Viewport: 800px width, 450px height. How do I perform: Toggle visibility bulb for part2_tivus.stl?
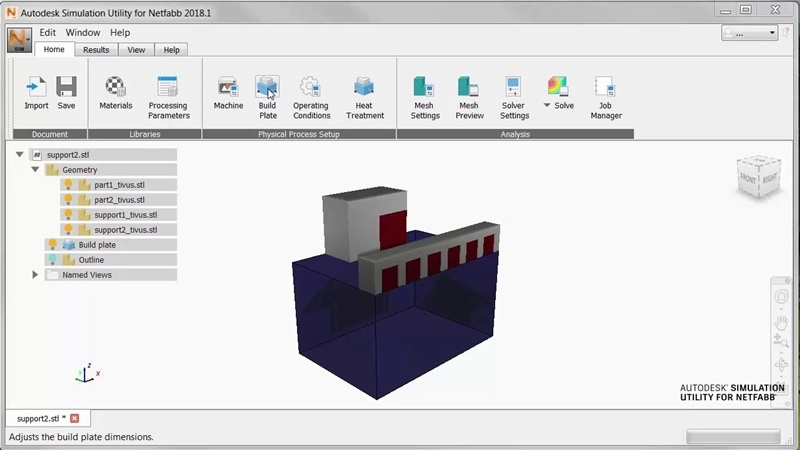[x=68, y=199]
